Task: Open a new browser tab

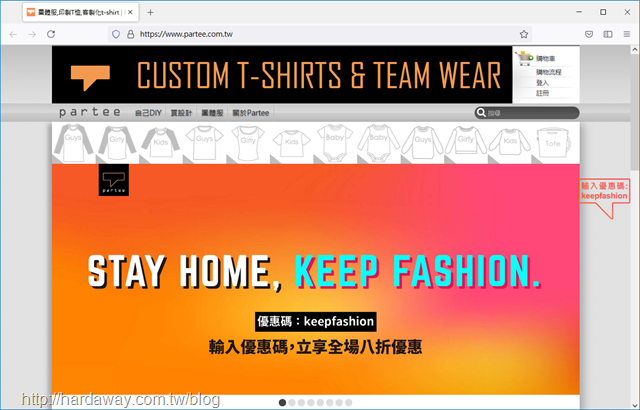Action: click(x=151, y=13)
